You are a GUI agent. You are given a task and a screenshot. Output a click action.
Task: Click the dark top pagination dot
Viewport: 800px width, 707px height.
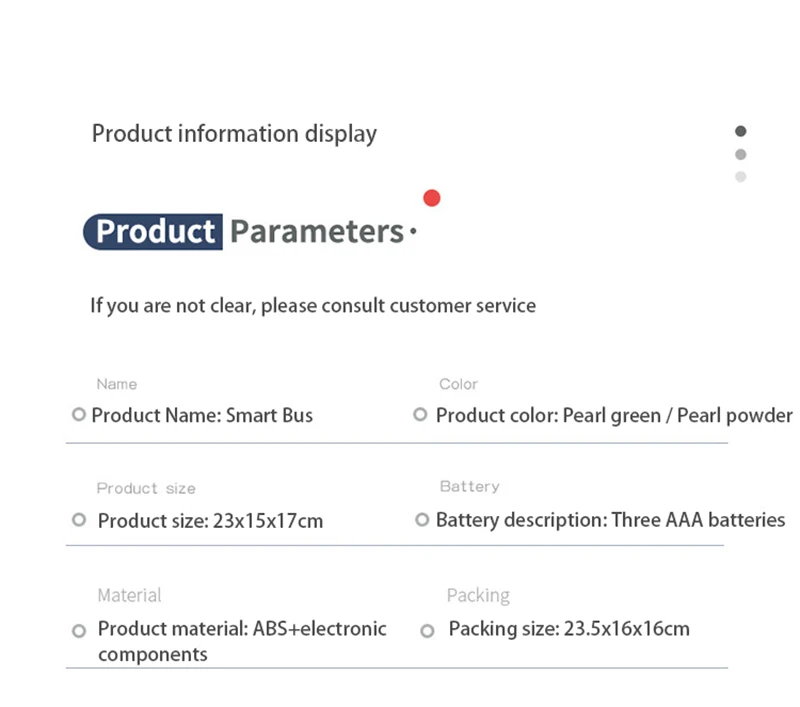pyautogui.click(x=741, y=131)
